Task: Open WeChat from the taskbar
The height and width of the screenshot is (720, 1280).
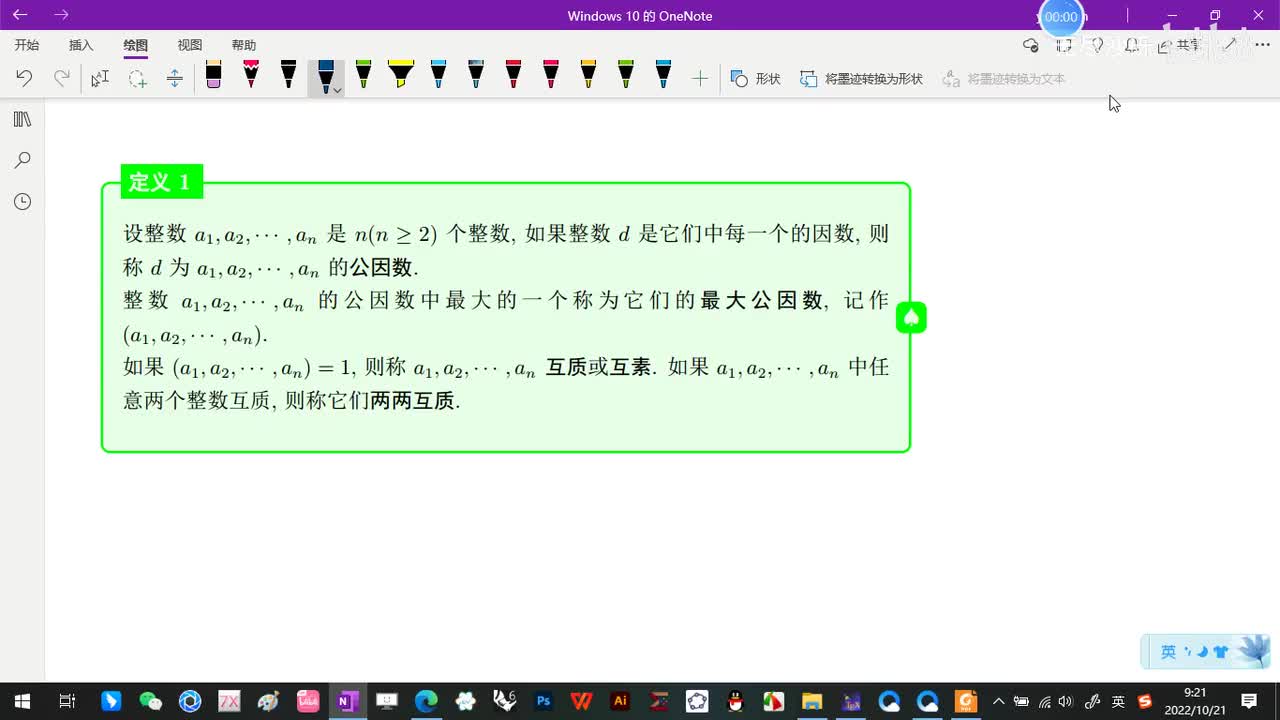Action: pyautogui.click(x=150, y=701)
